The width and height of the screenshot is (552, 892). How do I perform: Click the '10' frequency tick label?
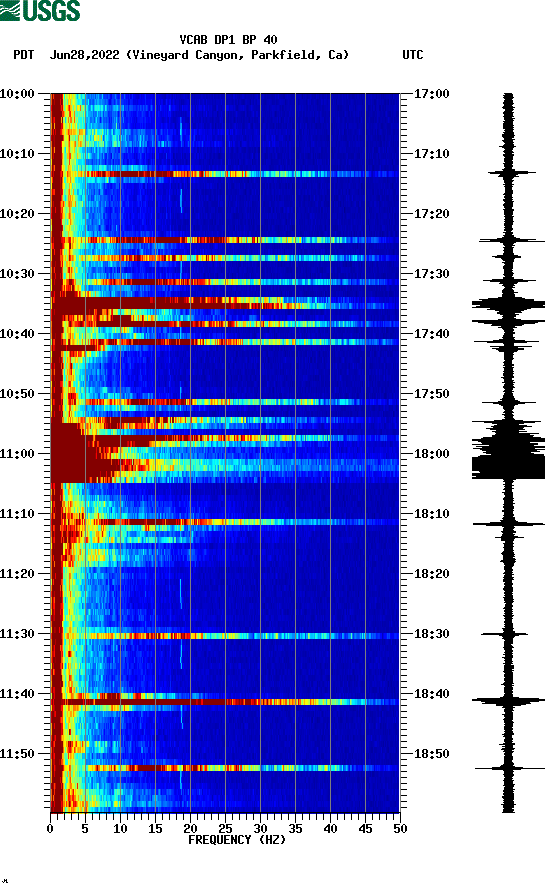(x=120, y=829)
